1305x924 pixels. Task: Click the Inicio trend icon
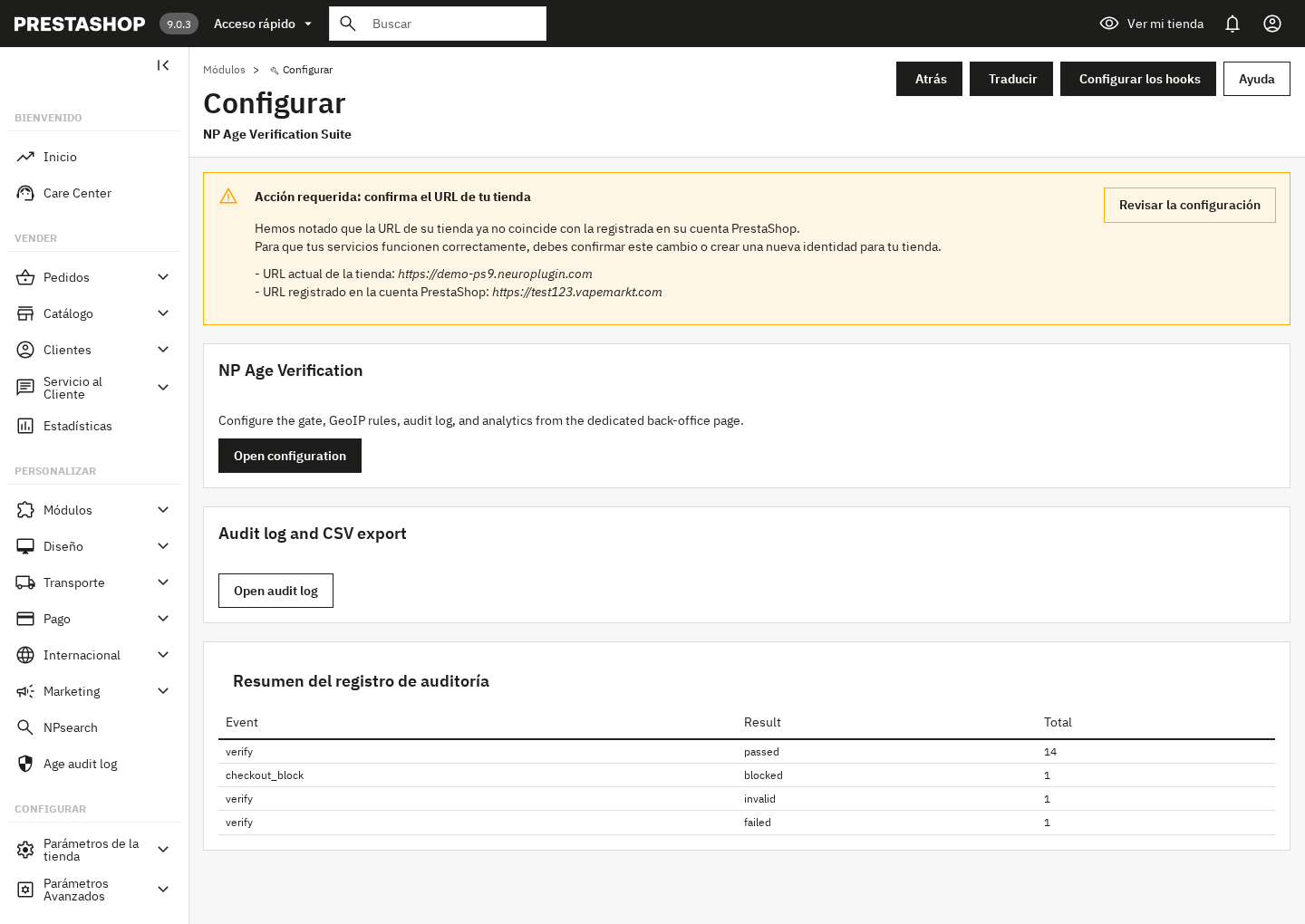(x=25, y=157)
